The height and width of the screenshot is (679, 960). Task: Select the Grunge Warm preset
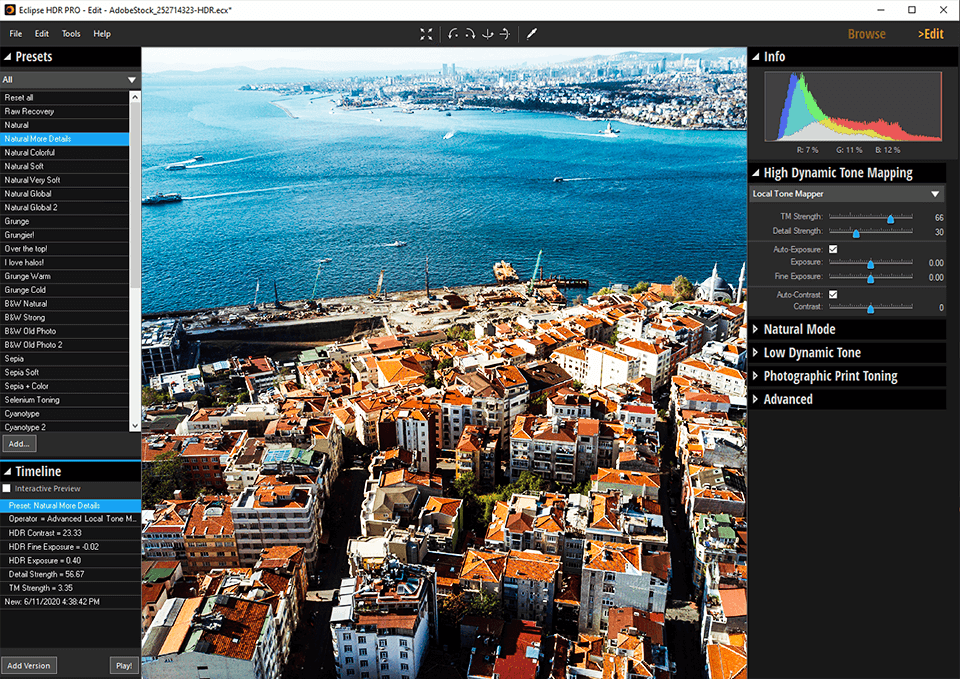28,276
